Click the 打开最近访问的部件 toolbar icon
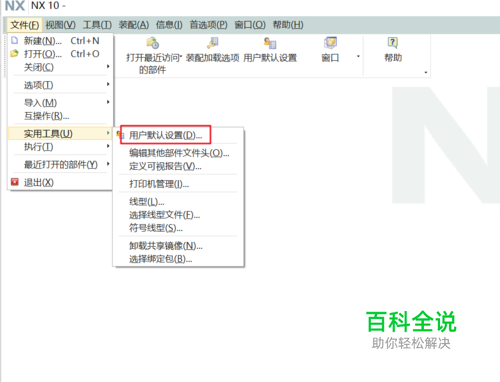 [153, 43]
